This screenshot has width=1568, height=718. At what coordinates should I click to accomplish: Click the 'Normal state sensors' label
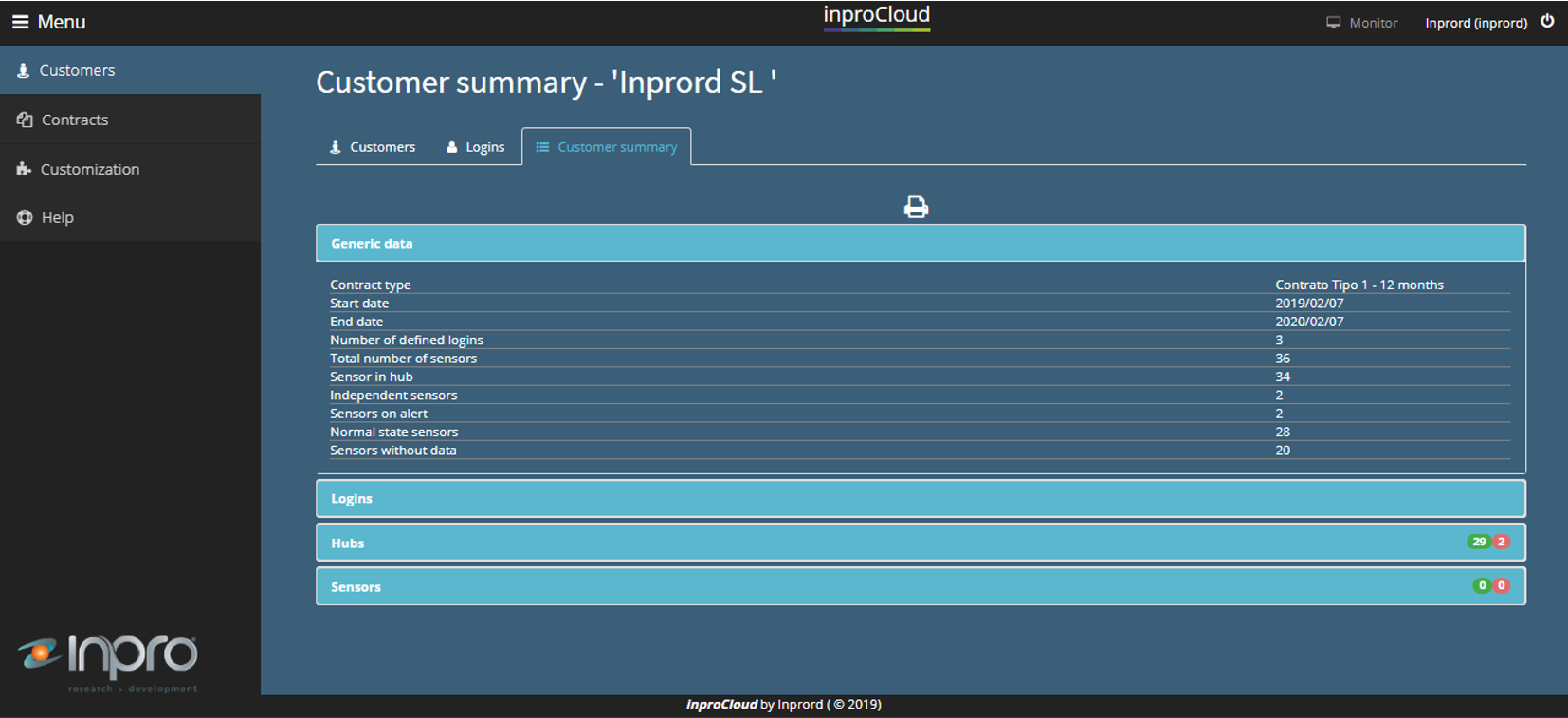[394, 432]
